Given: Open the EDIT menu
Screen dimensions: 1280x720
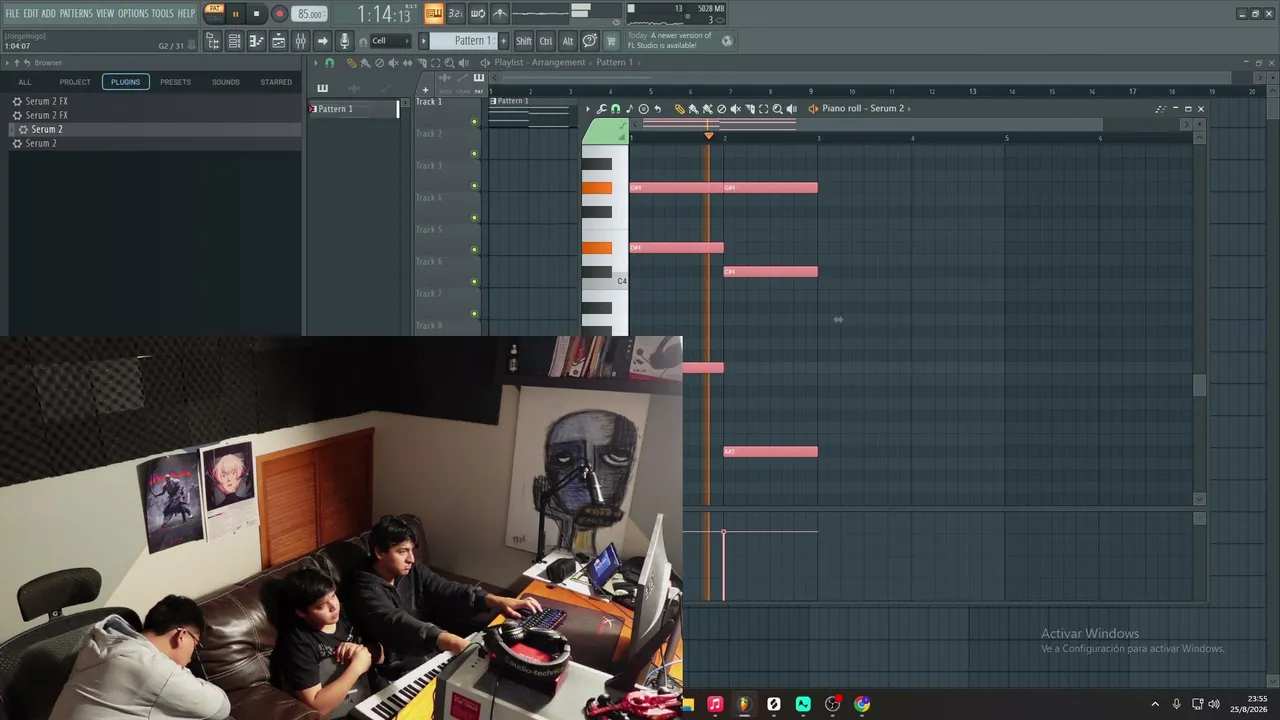Looking at the screenshot, I should pos(30,13).
